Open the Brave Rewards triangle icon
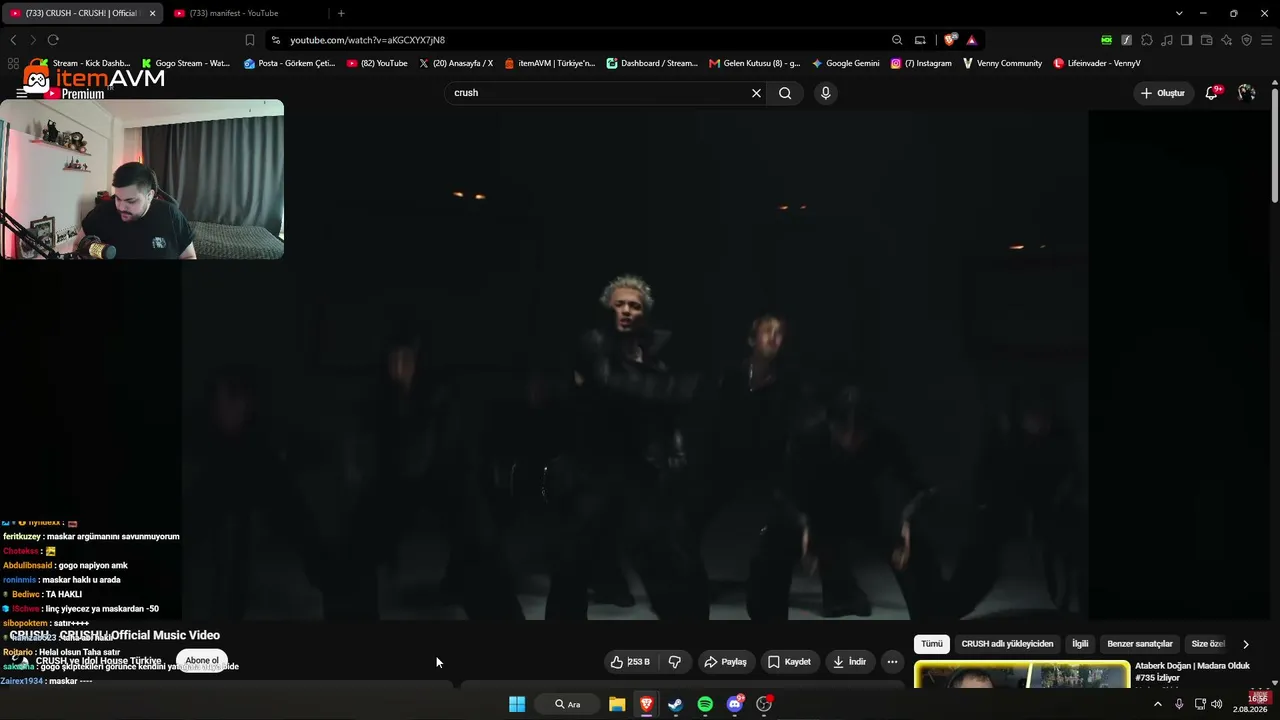Viewport: 1280px width, 720px height. click(971, 40)
